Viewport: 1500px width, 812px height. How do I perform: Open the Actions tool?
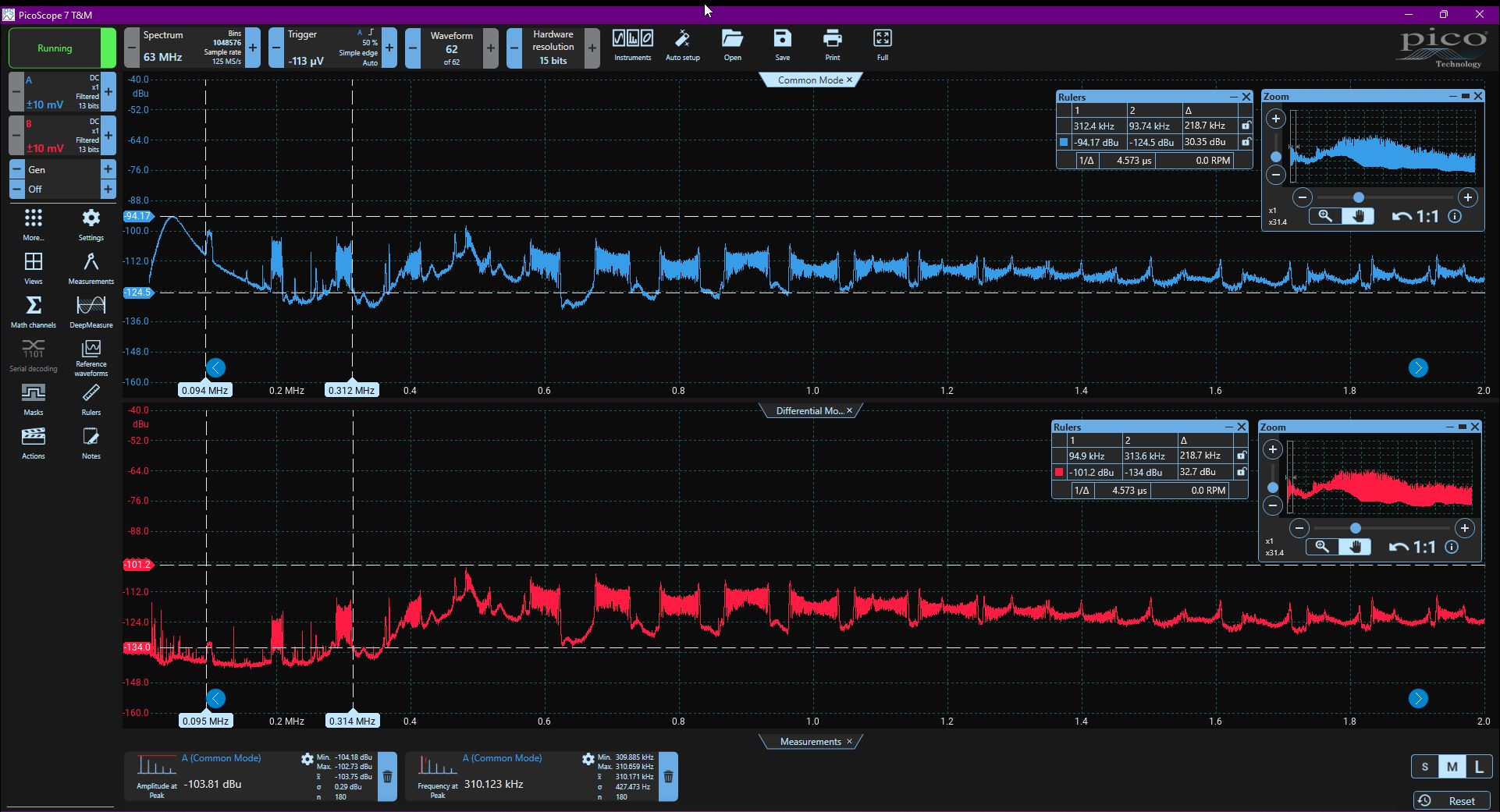tap(34, 442)
